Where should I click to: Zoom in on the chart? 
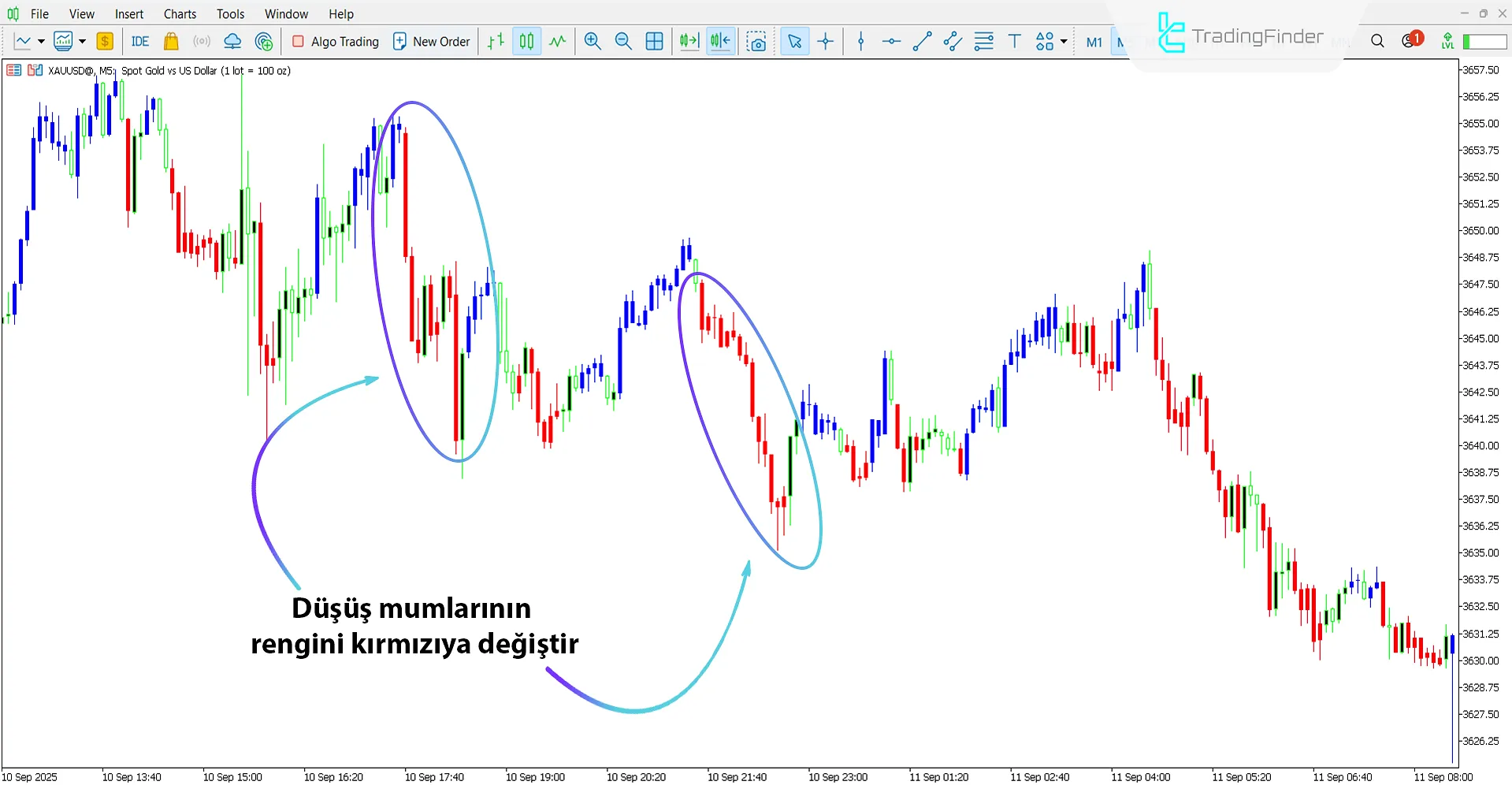click(593, 42)
